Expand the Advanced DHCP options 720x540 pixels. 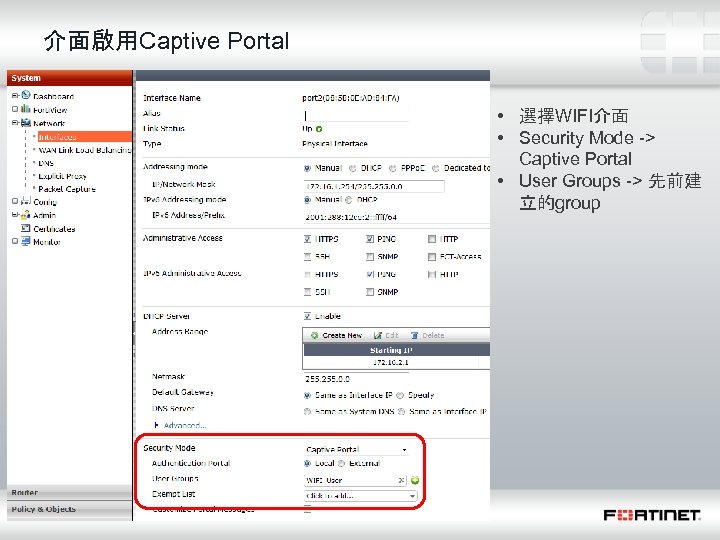point(181,426)
